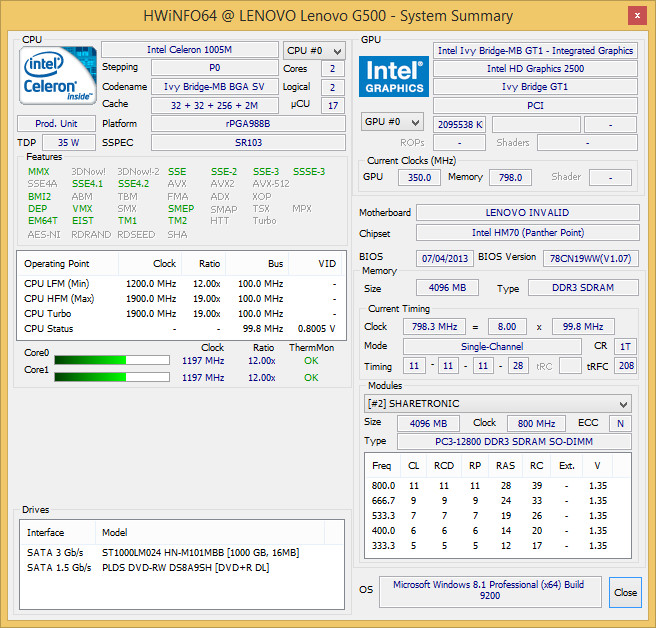Click the 2095538 K memory field
Image resolution: width=656 pixels, height=628 pixels.
pos(459,125)
